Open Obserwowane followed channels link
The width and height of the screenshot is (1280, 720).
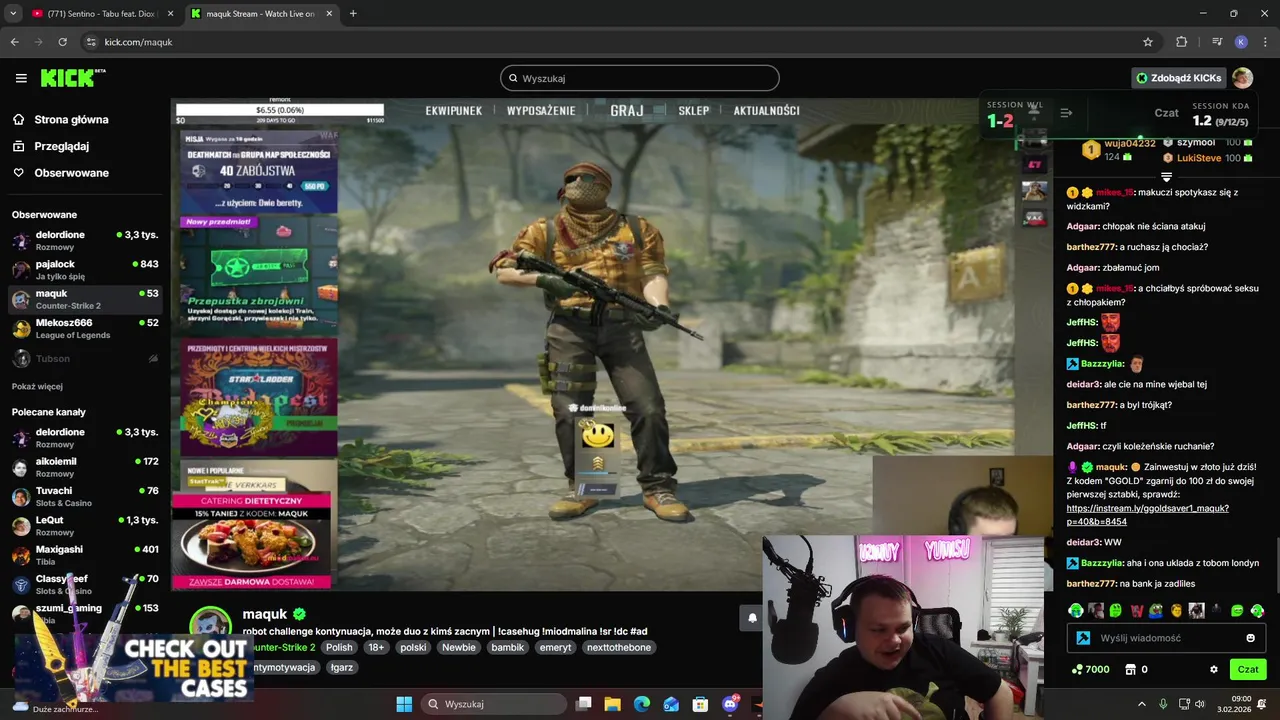71,173
